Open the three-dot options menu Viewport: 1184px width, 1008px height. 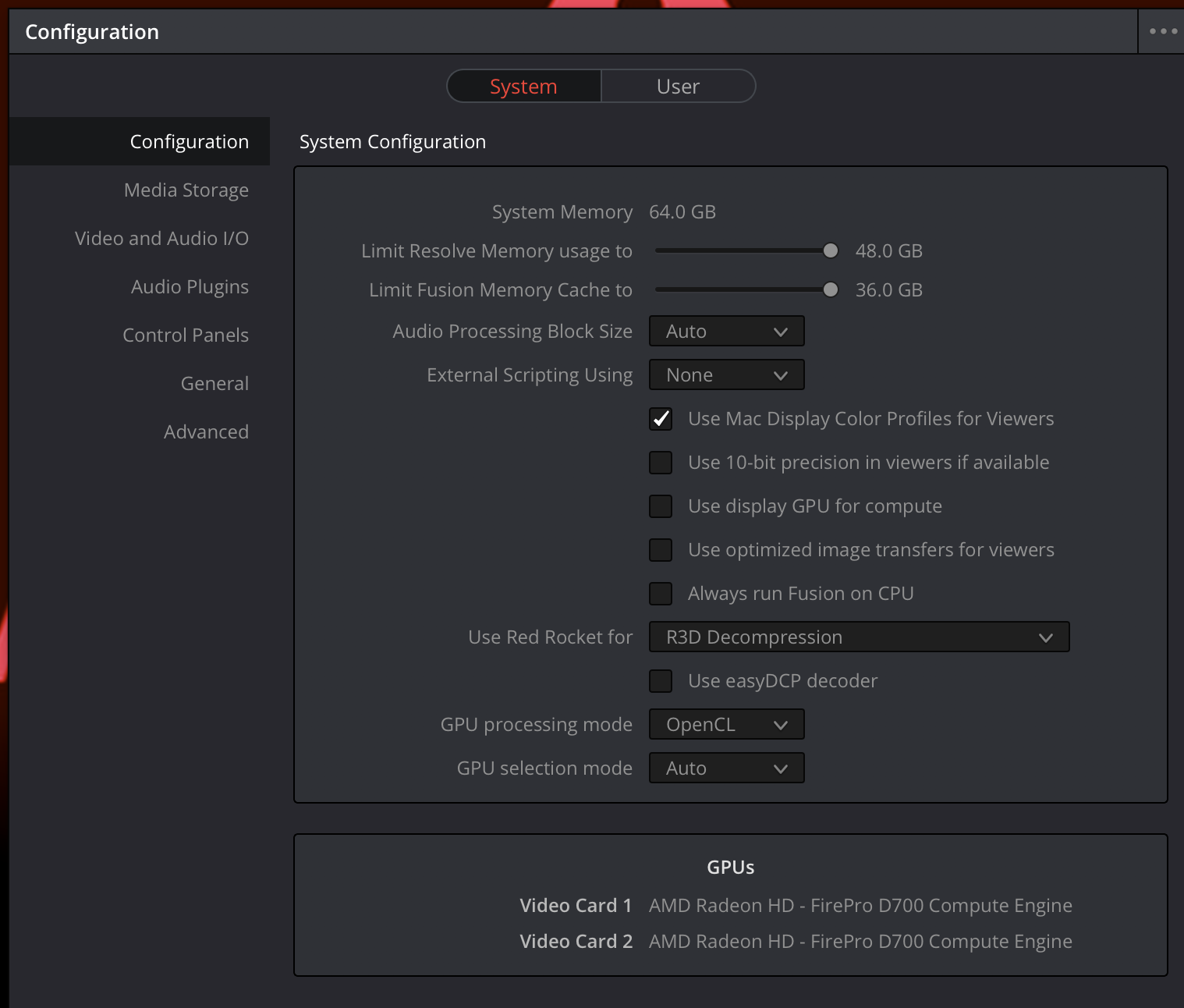[1163, 31]
